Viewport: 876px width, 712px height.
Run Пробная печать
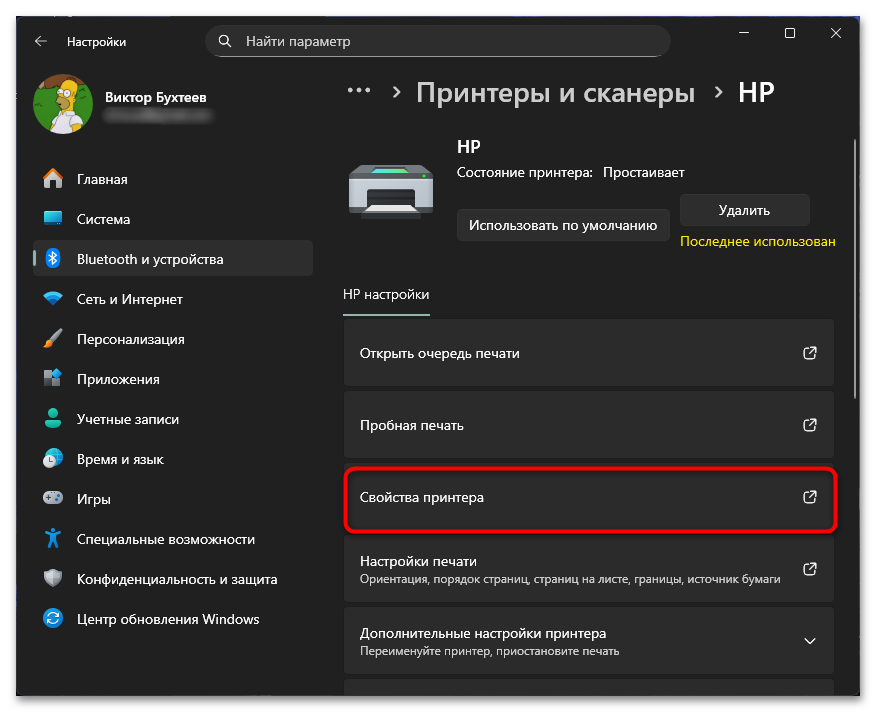pyautogui.click(x=589, y=425)
